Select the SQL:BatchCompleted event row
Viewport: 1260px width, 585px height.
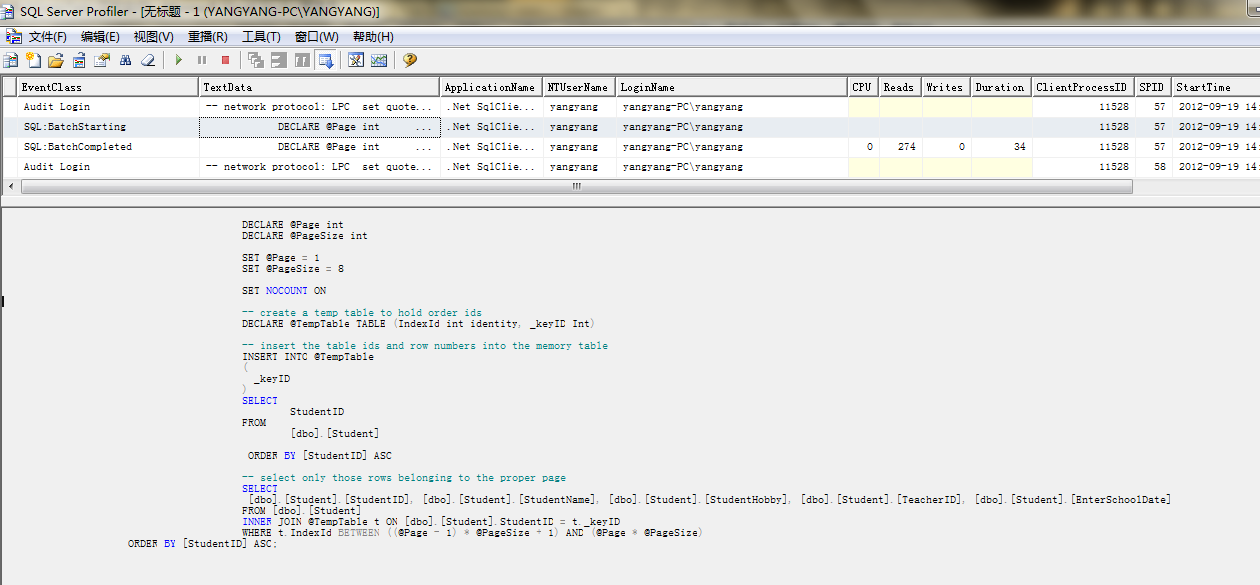point(78,147)
